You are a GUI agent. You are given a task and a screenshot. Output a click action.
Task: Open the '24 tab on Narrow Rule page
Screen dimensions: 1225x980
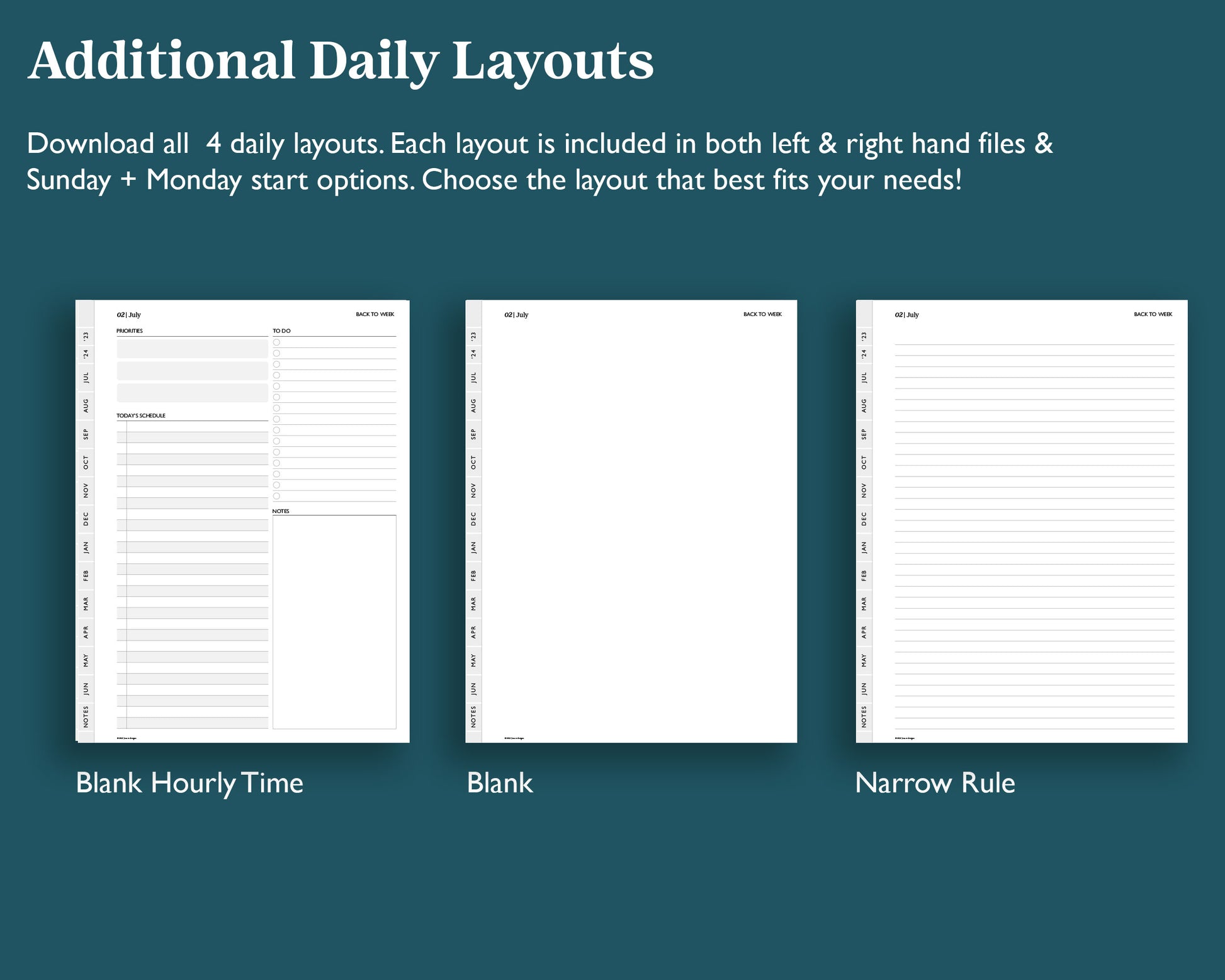point(864,354)
